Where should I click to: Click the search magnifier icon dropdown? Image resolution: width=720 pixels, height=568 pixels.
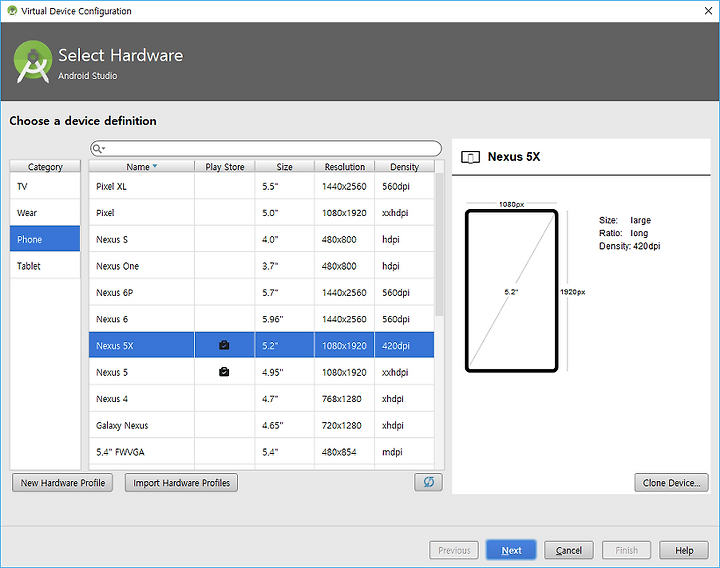(x=98, y=149)
